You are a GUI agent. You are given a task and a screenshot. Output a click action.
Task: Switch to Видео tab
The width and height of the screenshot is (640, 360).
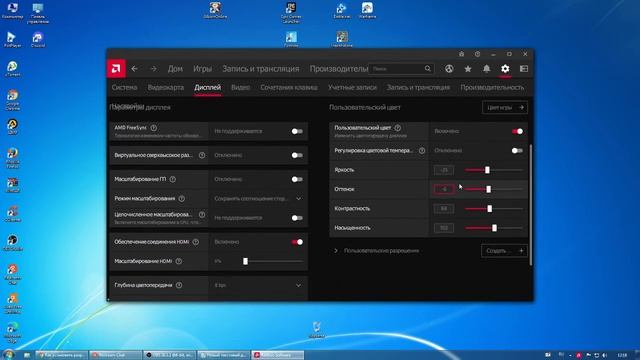(240, 87)
